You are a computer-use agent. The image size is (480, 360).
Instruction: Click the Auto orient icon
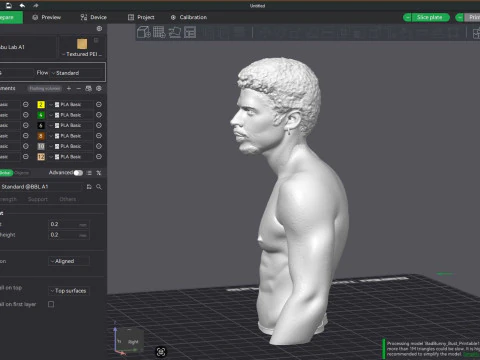[175, 32]
